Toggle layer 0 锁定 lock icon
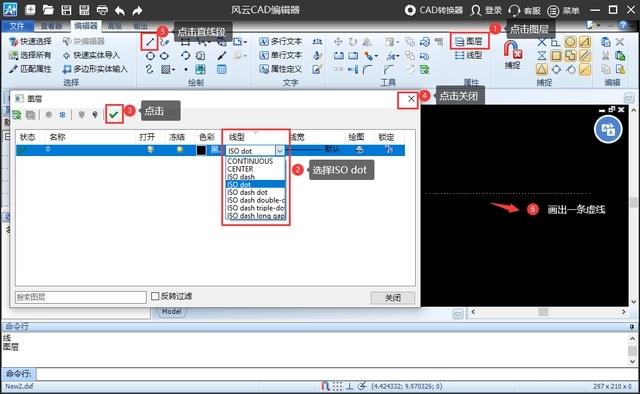 [x=389, y=150]
